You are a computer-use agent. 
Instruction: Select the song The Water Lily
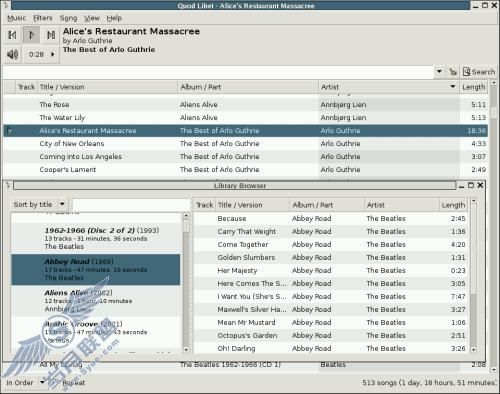[245, 118]
